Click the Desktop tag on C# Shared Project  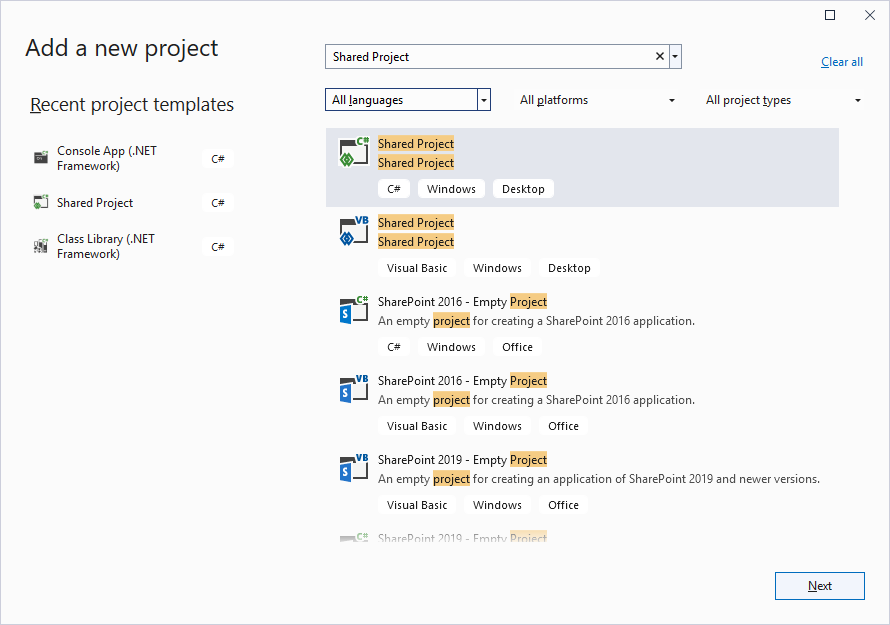pos(523,189)
